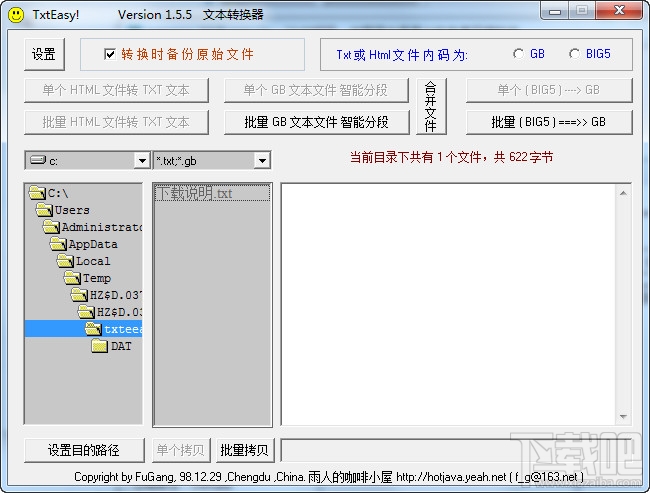Select the AppData folder in tree
Viewport: 650px width, 493px height.
93,244
